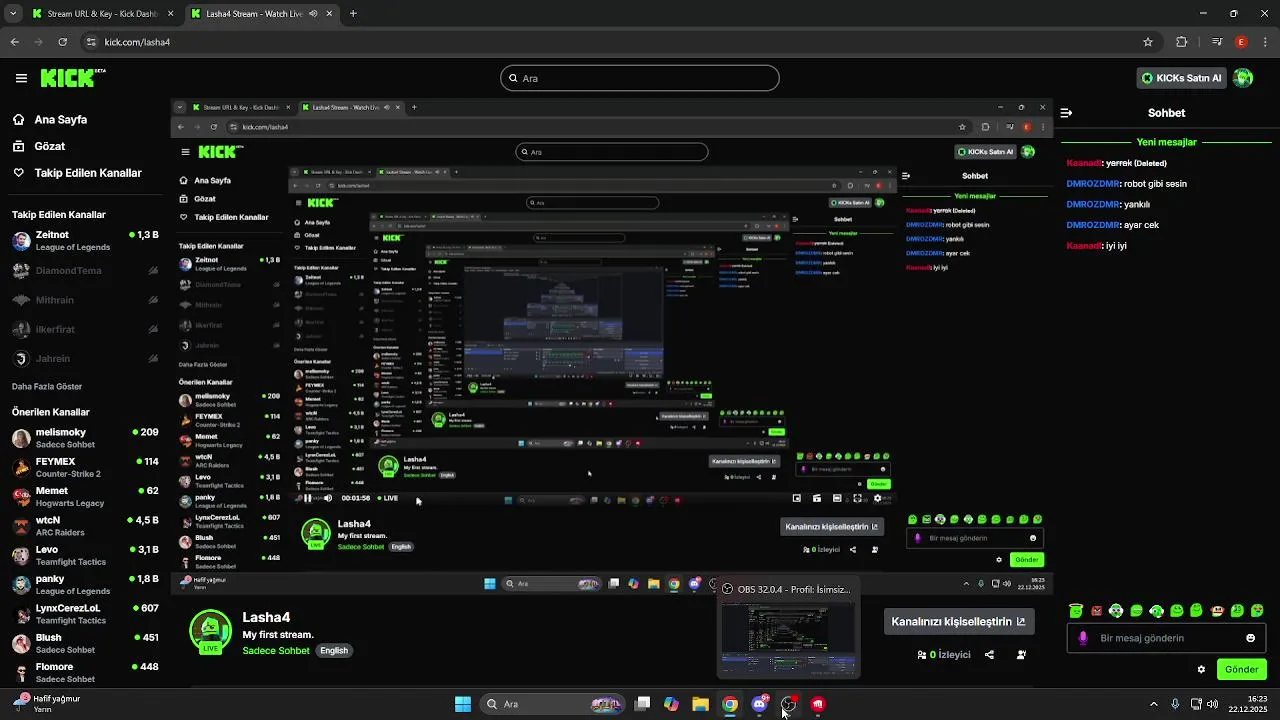Open the Kick hamburger sidebar menu
Viewport: 1280px width, 720px height.
pyautogui.click(x=21, y=78)
